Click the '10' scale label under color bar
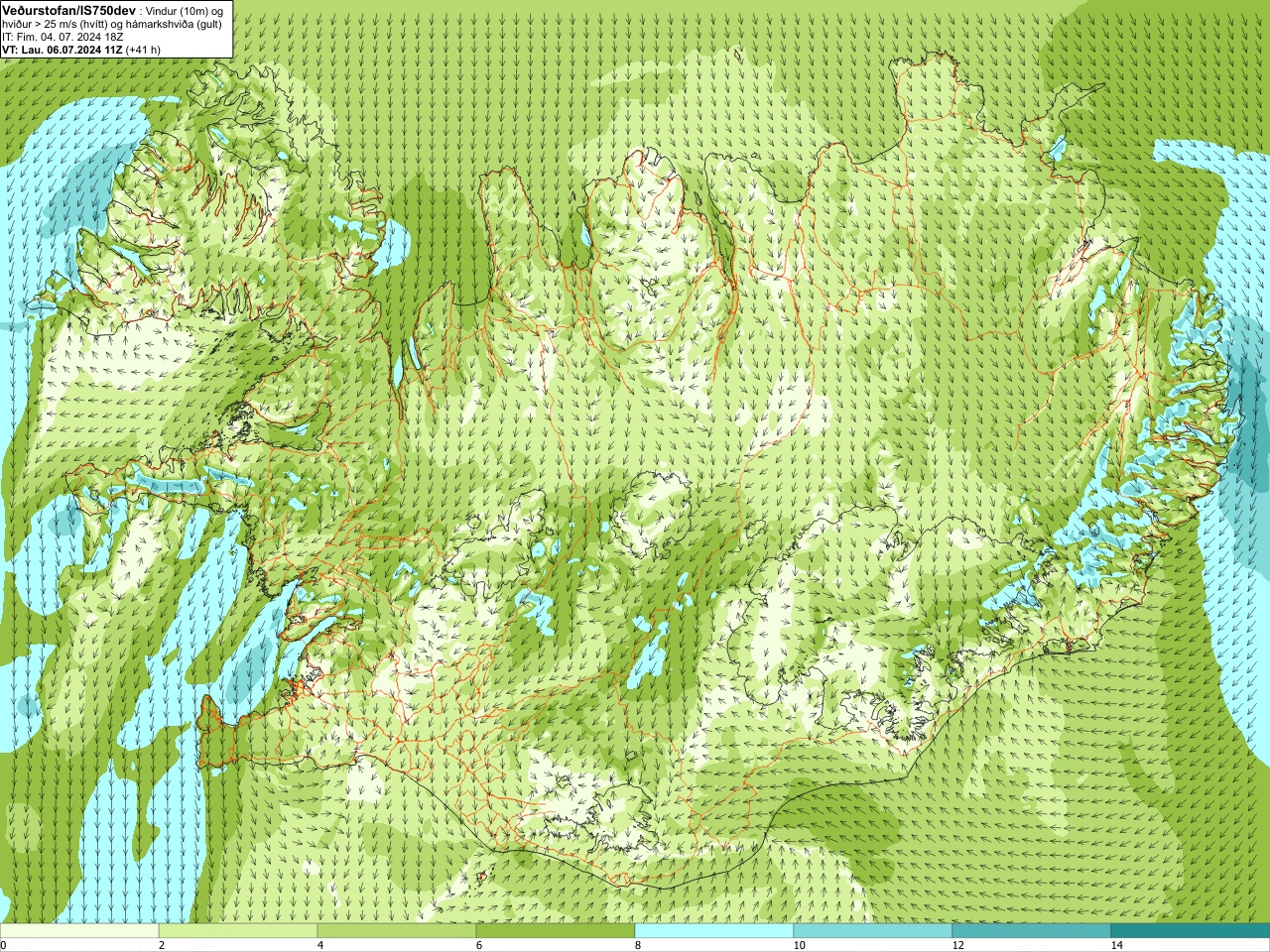 pos(799,945)
